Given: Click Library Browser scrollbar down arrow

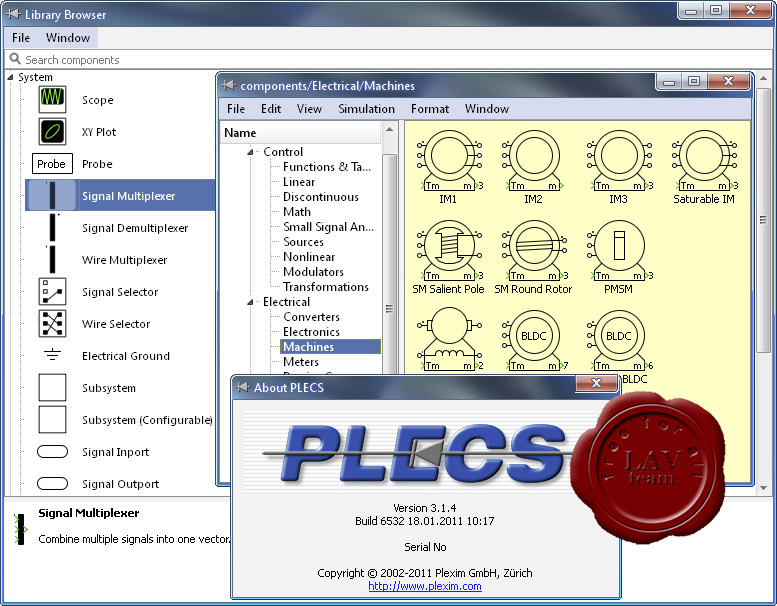Looking at the screenshot, I should (x=764, y=488).
